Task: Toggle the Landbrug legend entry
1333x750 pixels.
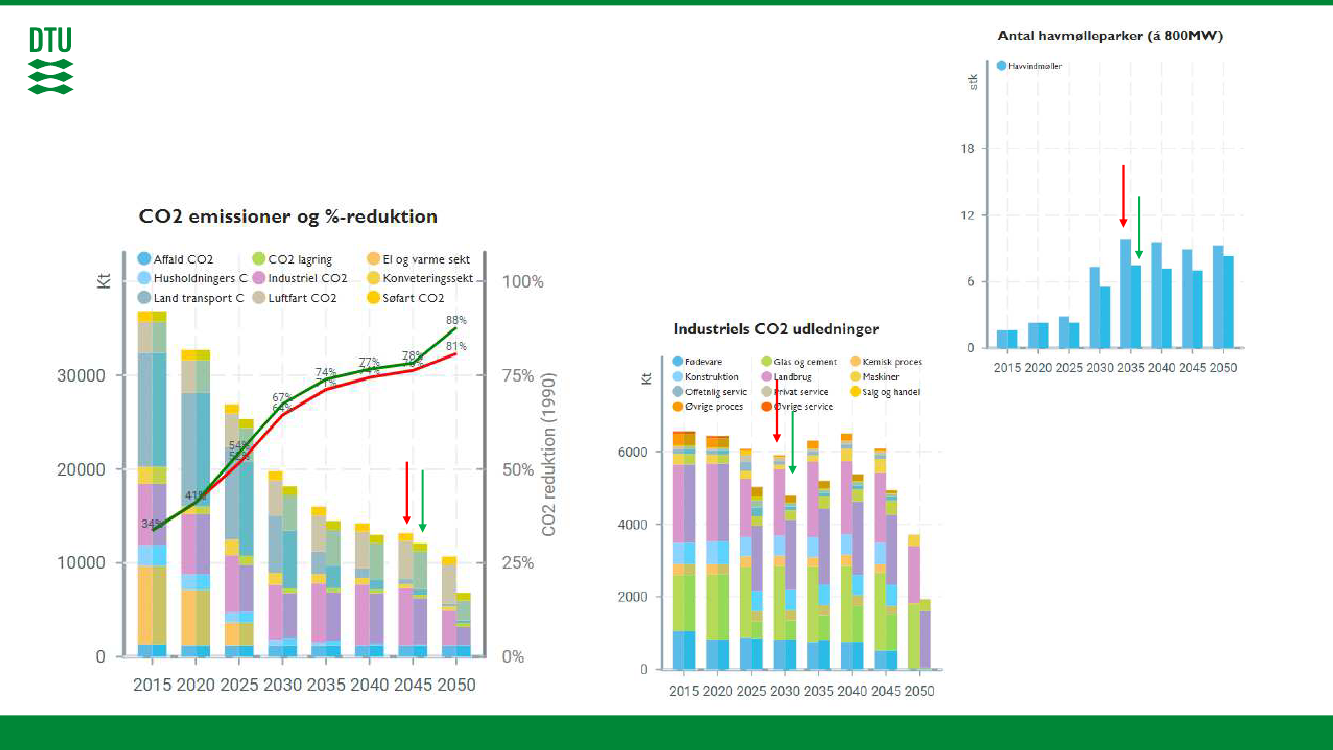Action: pyautogui.click(x=787, y=377)
